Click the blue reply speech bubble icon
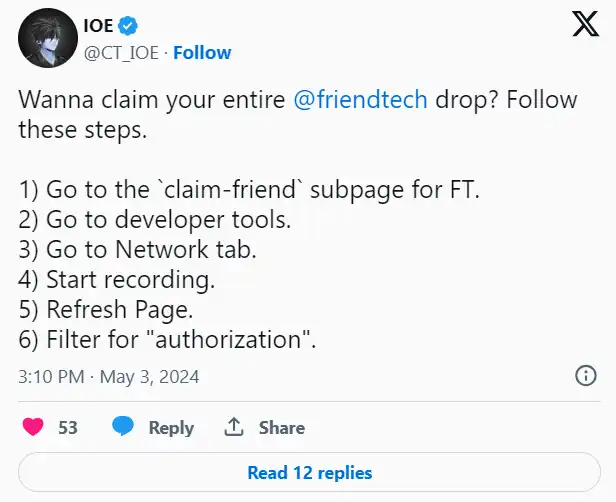Viewport: 616px width, 502px height. point(123,427)
